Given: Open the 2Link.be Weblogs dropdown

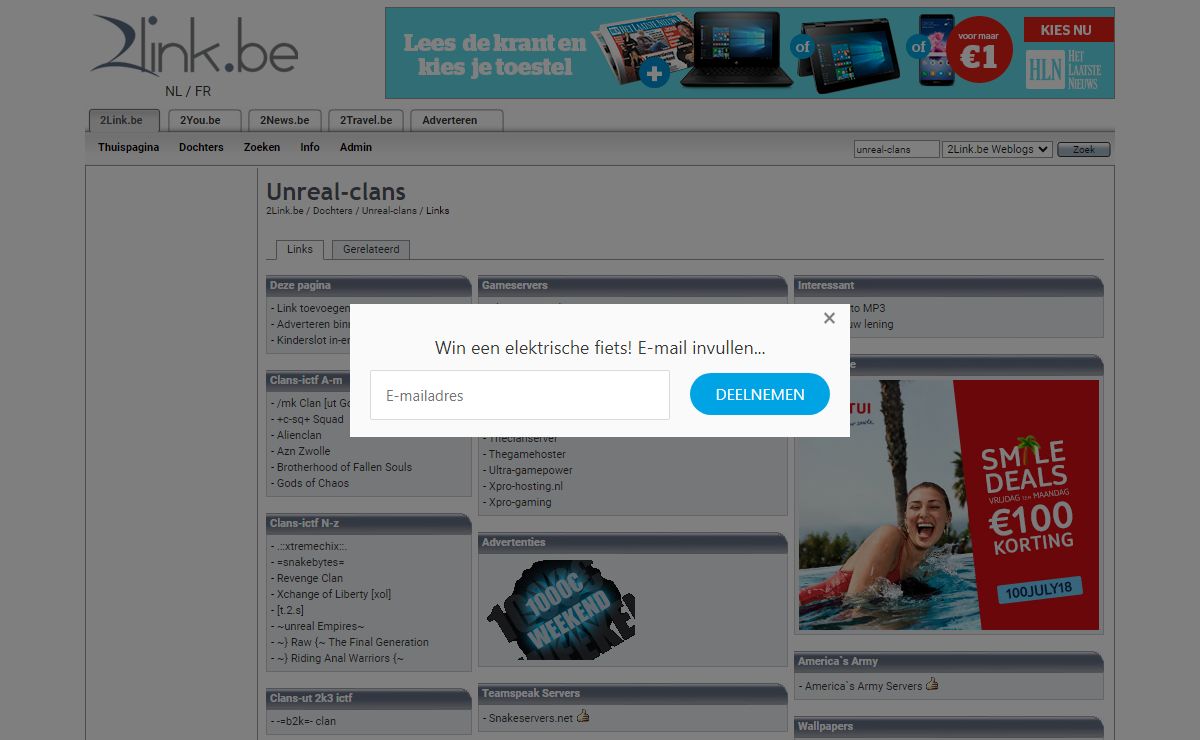Looking at the screenshot, I should click(997, 149).
